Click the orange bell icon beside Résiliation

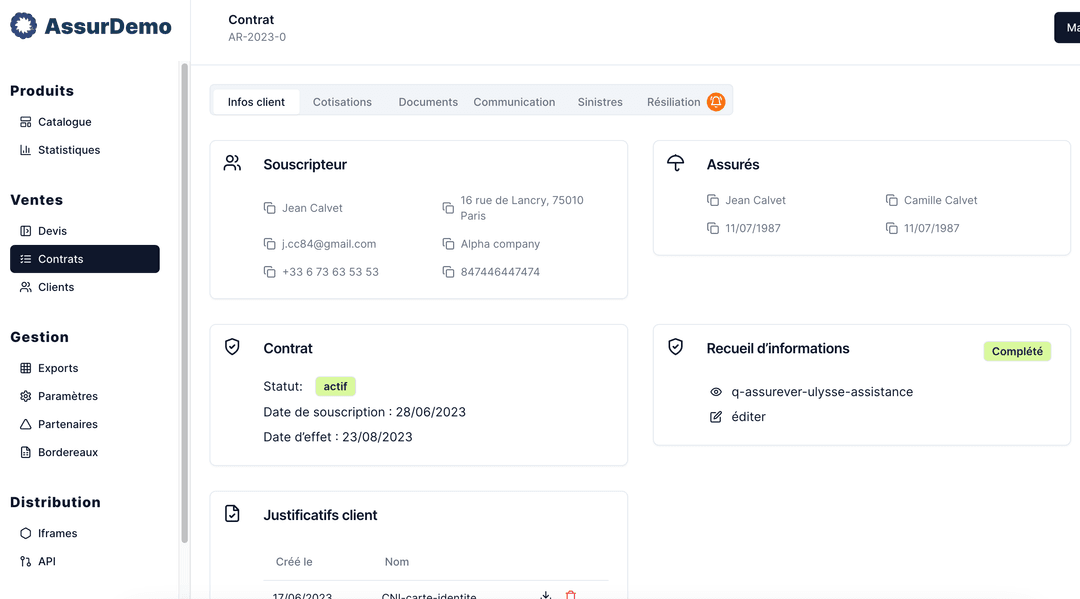pos(716,102)
